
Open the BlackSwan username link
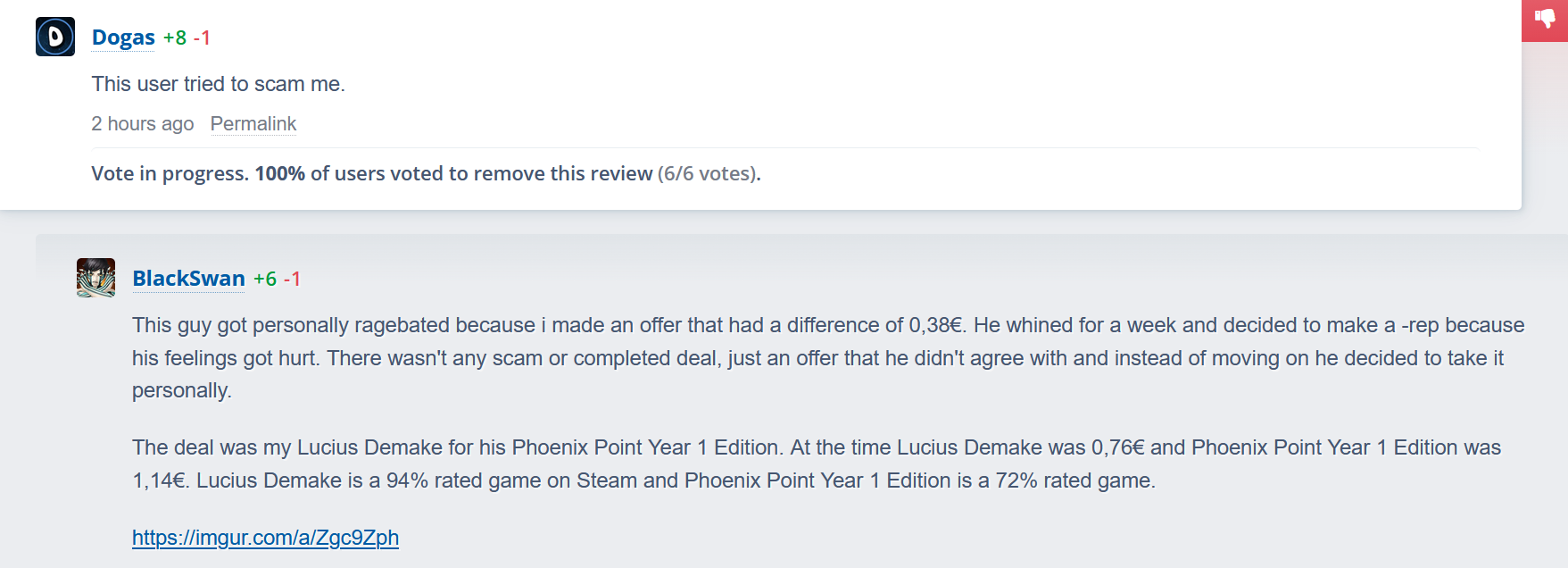point(188,279)
